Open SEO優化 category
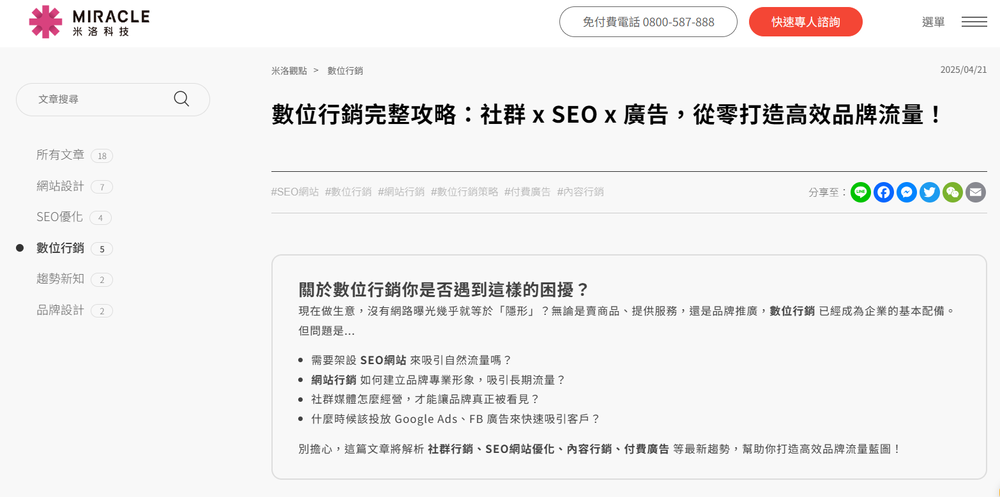 (59, 217)
